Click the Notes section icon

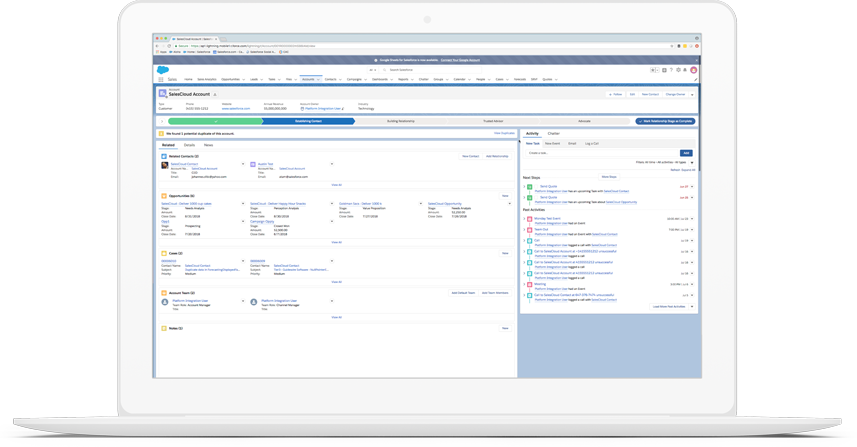(164, 328)
